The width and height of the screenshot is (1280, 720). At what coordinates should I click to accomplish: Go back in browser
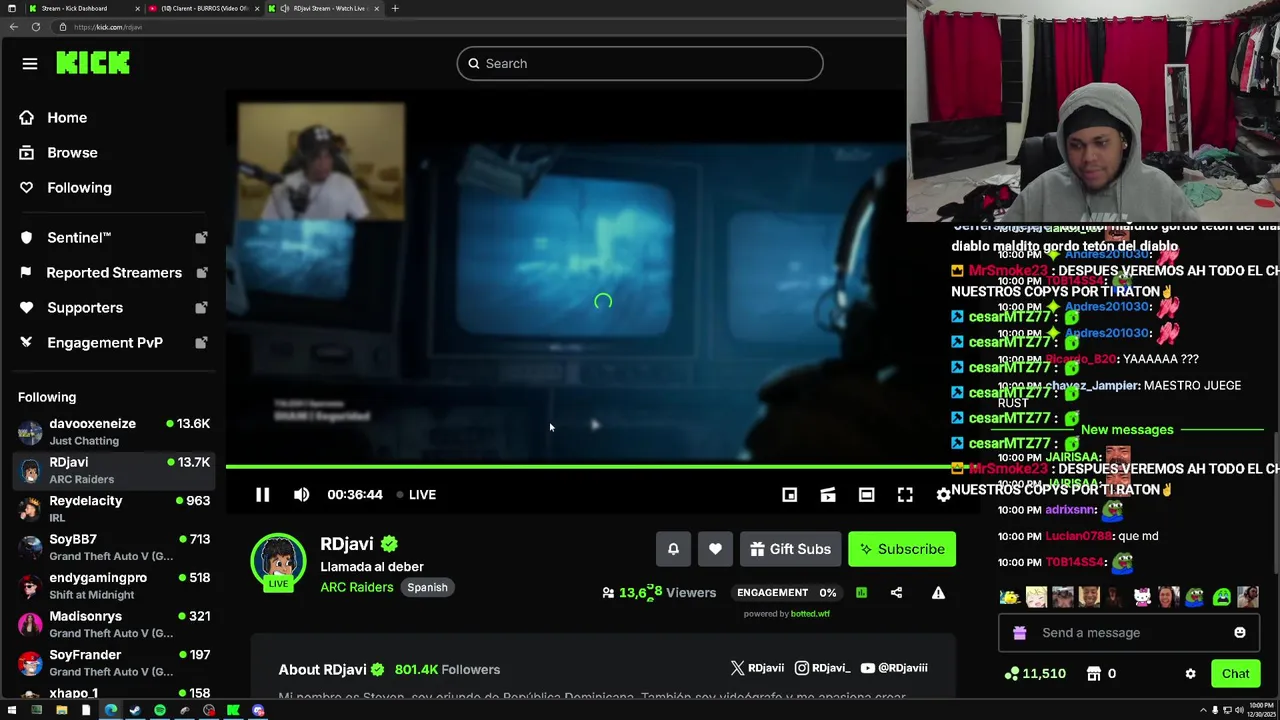pyautogui.click(x=13, y=27)
